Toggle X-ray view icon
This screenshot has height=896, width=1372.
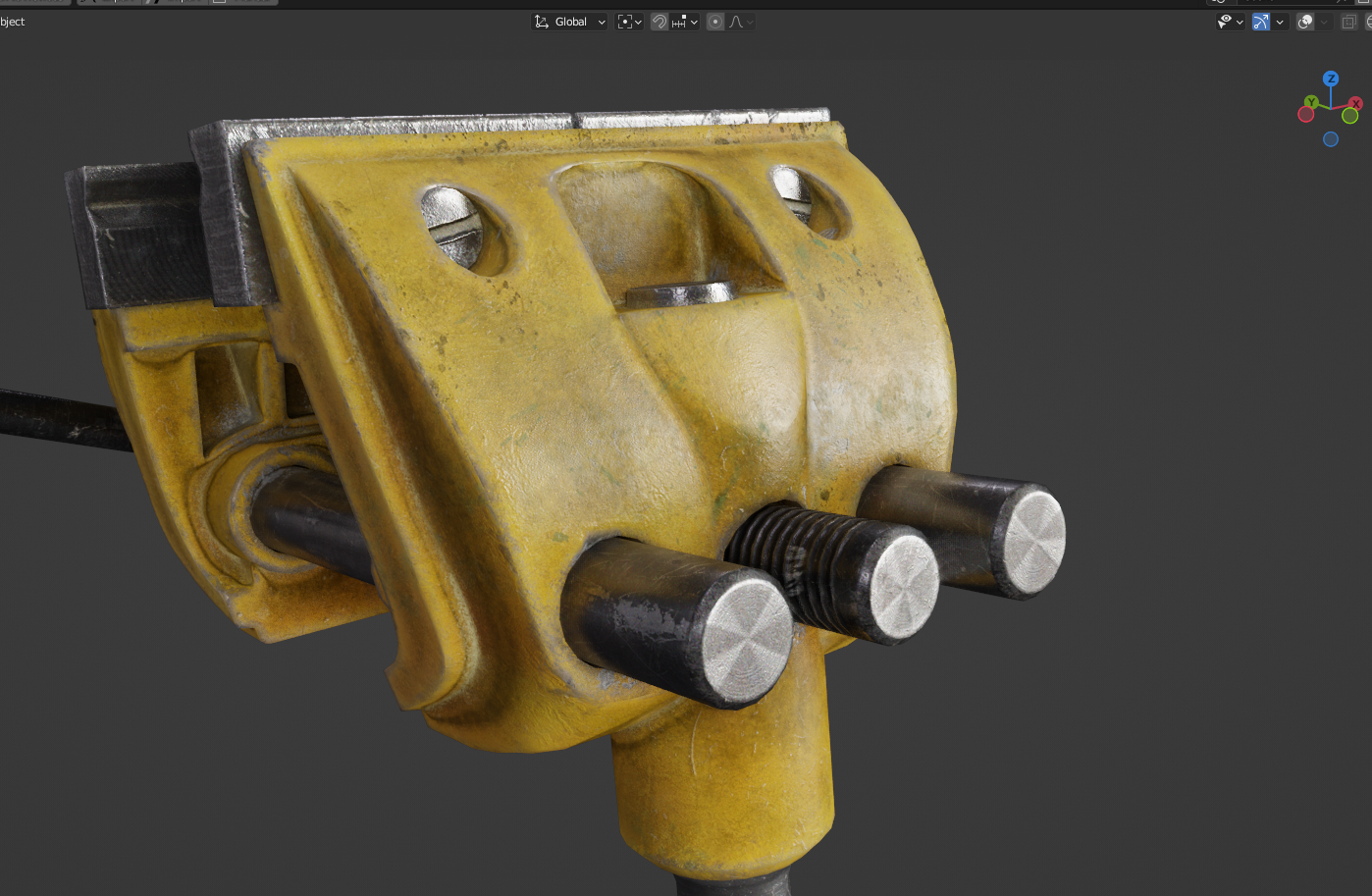(1349, 22)
